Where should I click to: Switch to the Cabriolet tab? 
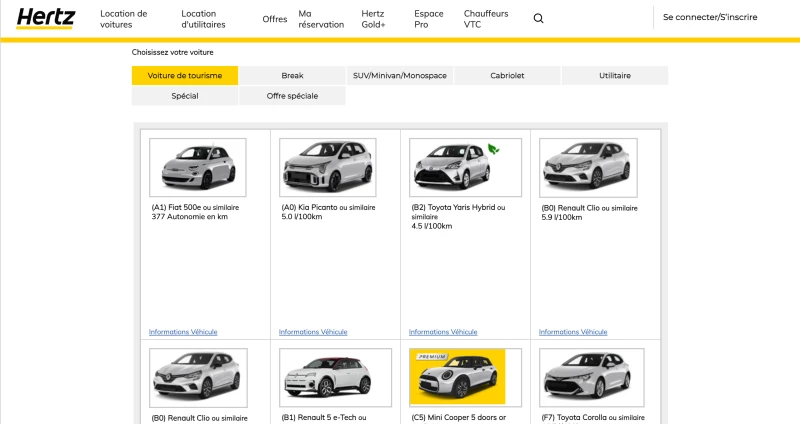(x=507, y=76)
